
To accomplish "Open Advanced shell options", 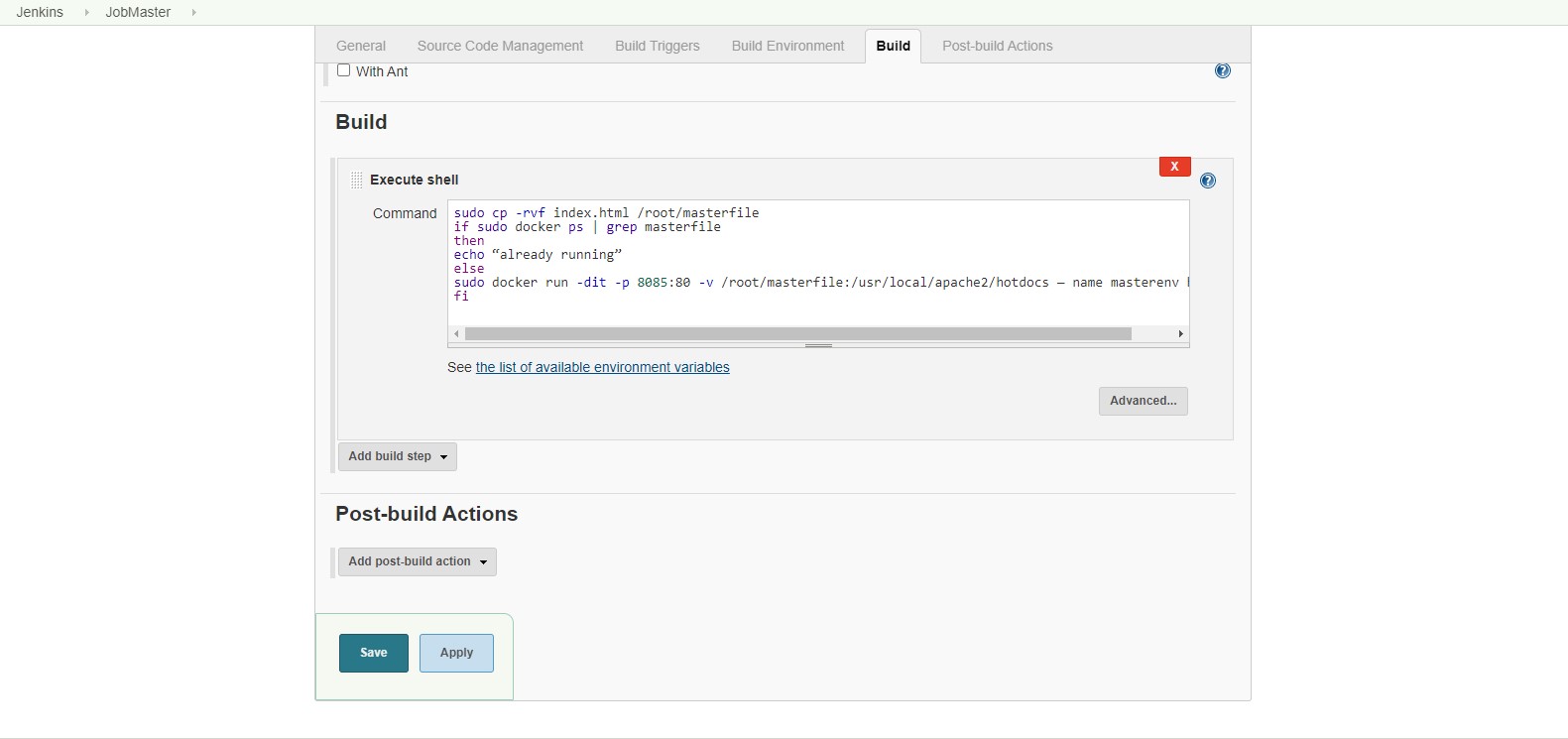I will [x=1144, y=401].
